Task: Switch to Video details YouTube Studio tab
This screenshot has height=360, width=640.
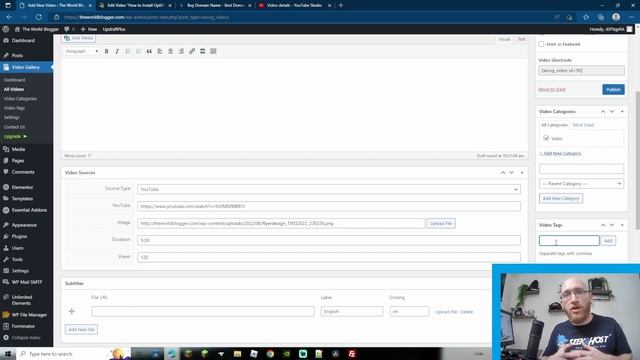Action: point(294,5)
